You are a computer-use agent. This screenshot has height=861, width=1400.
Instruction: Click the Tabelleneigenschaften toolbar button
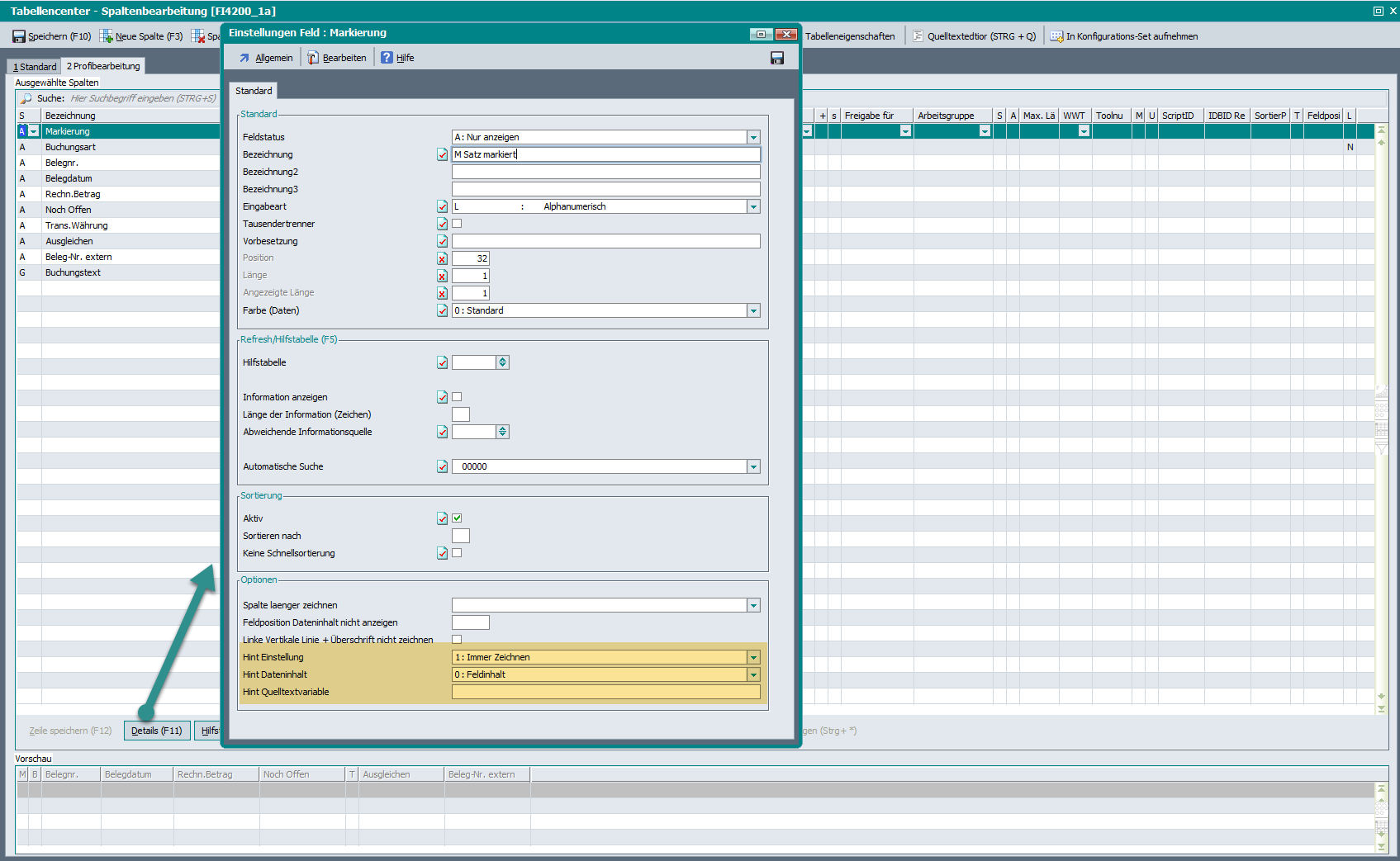pos(850,36)
